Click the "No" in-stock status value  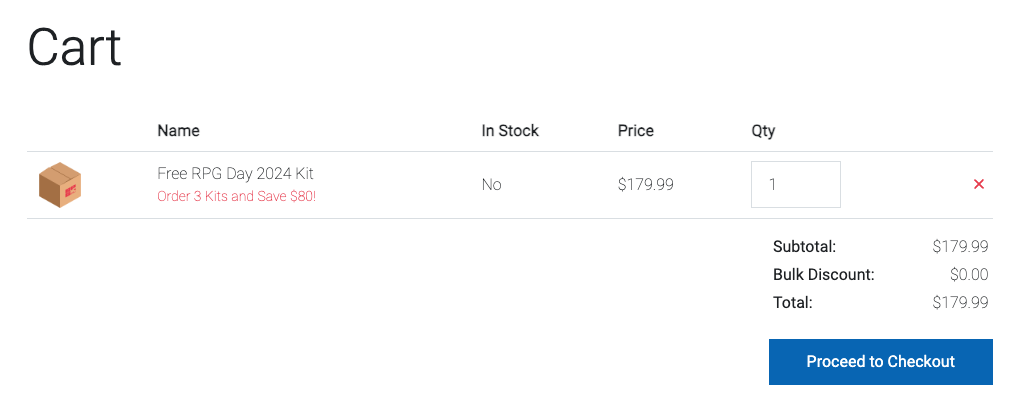(x=492, y=185)
